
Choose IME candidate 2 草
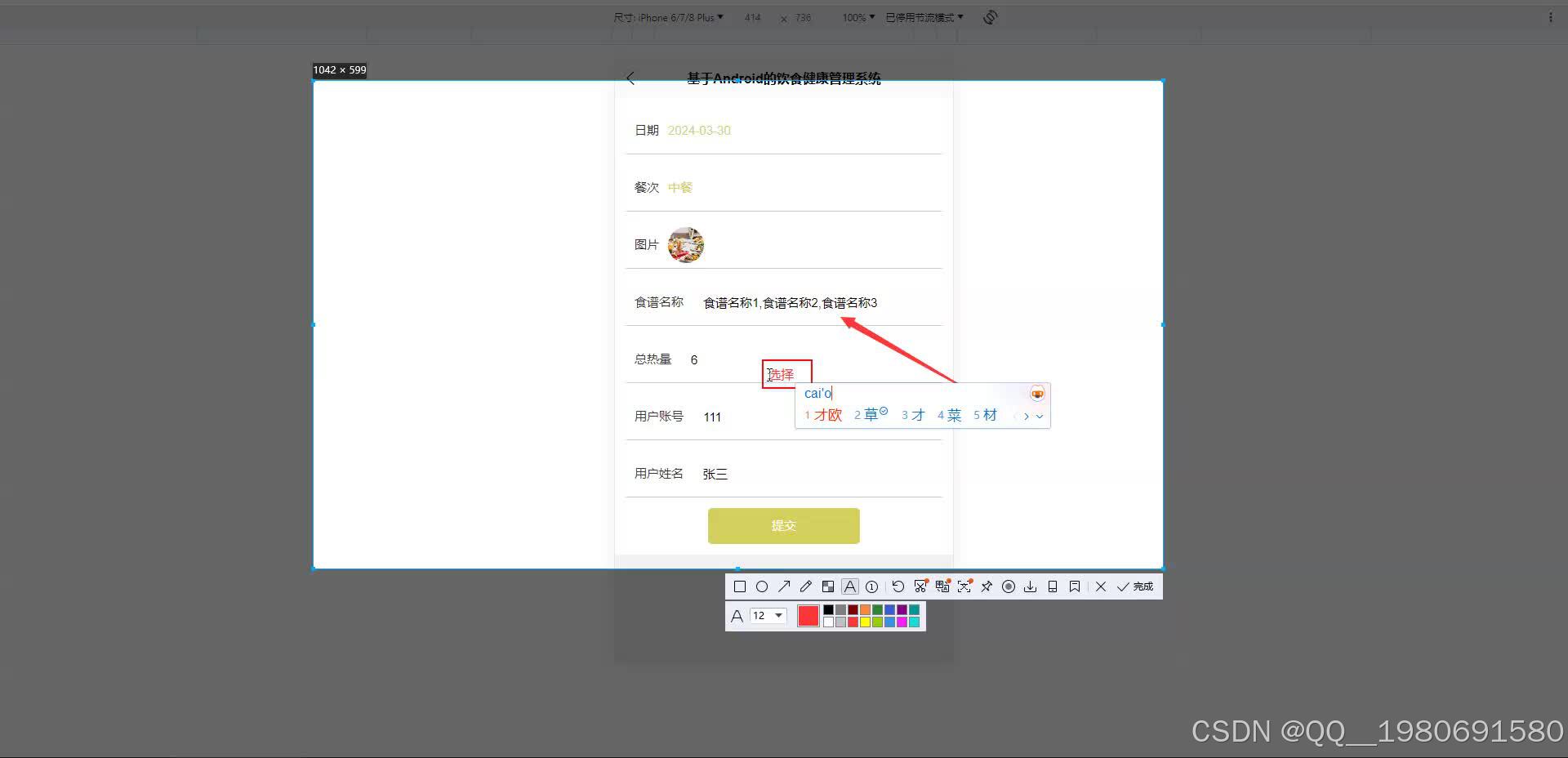point(871,415)
